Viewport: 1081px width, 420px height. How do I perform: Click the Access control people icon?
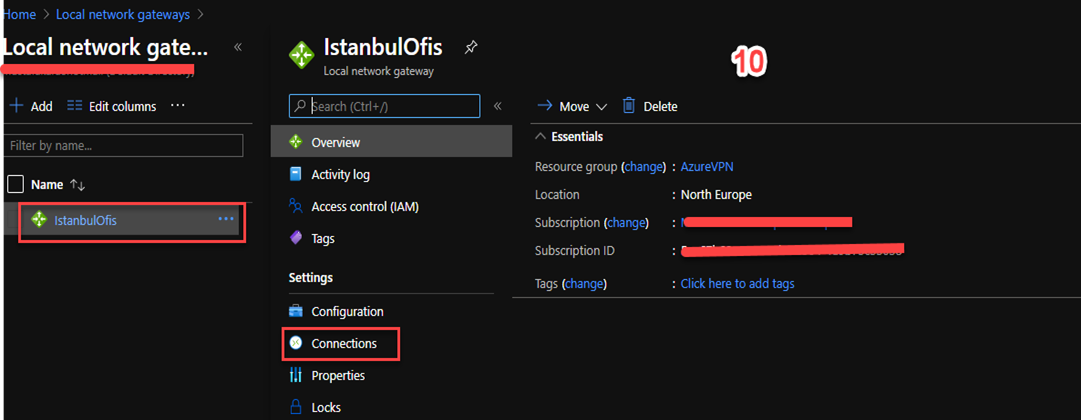click(x=296, y=206)
